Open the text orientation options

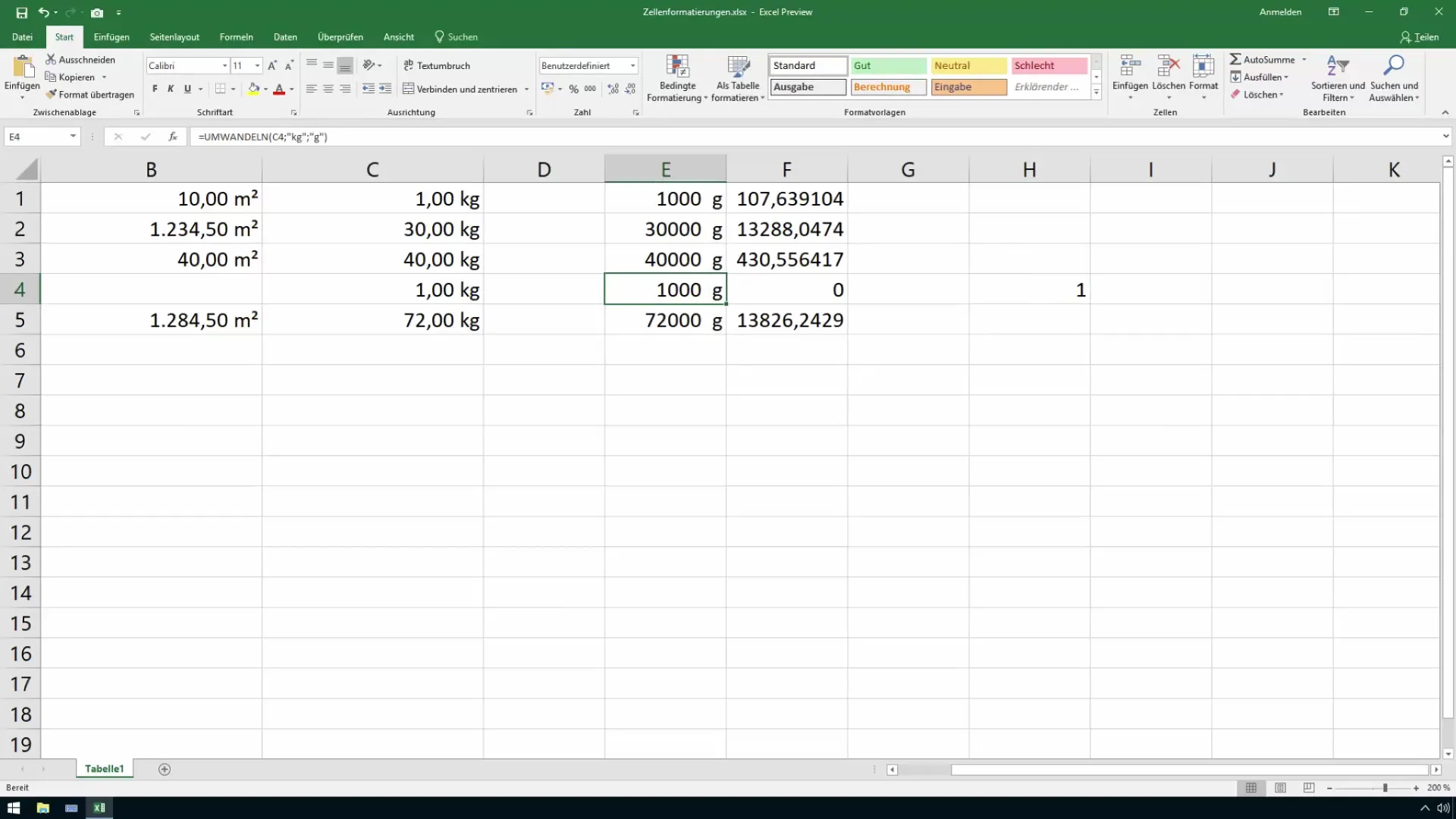click(372, 65)
